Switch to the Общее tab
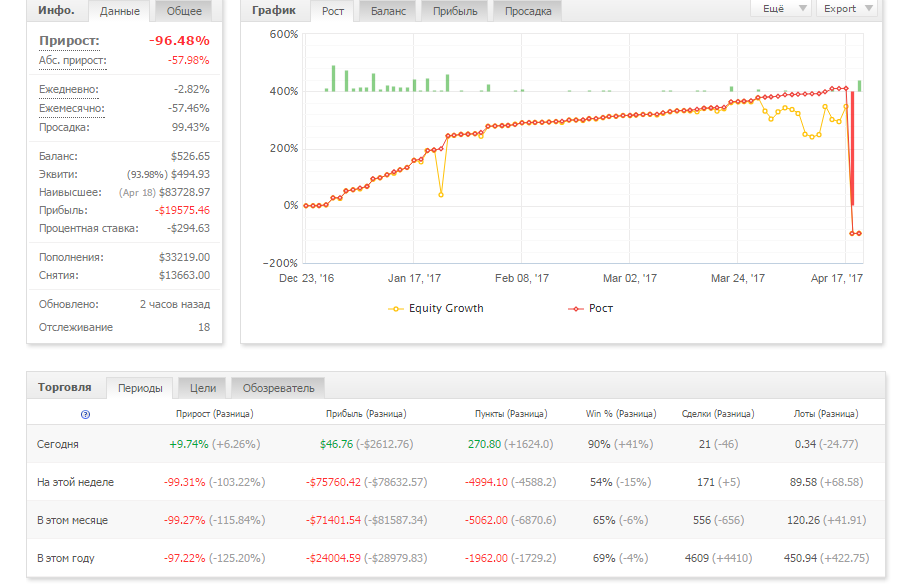Image resolution: width=921 pixels, height=584 pixels. [184, 11]
